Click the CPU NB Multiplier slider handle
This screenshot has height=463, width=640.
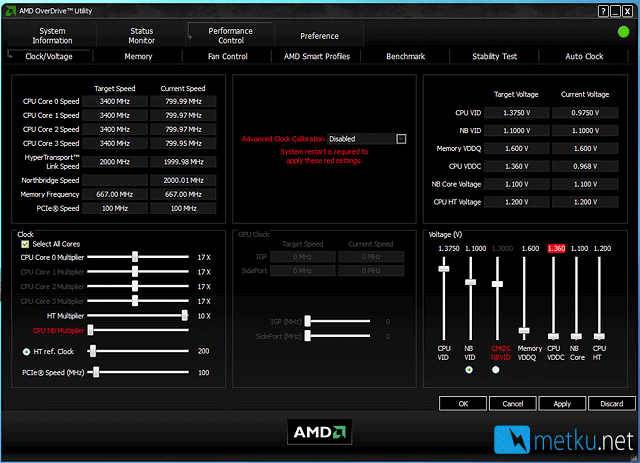pos(91,330)
